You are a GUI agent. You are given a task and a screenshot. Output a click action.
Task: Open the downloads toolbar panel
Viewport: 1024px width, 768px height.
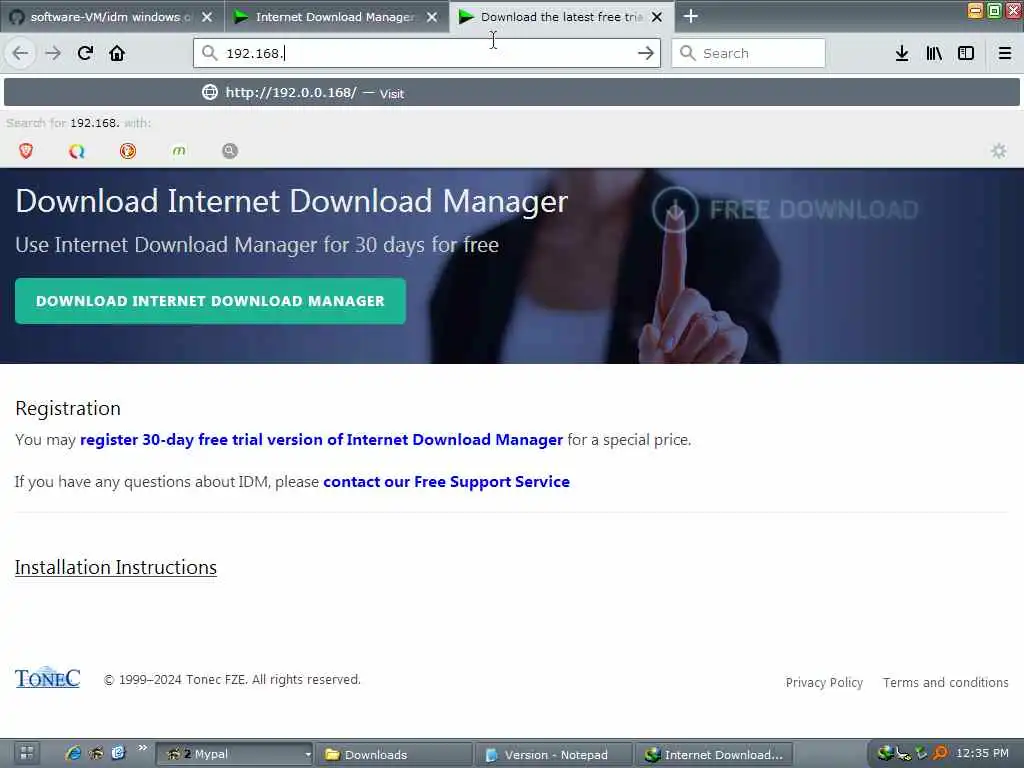[902, 53]
